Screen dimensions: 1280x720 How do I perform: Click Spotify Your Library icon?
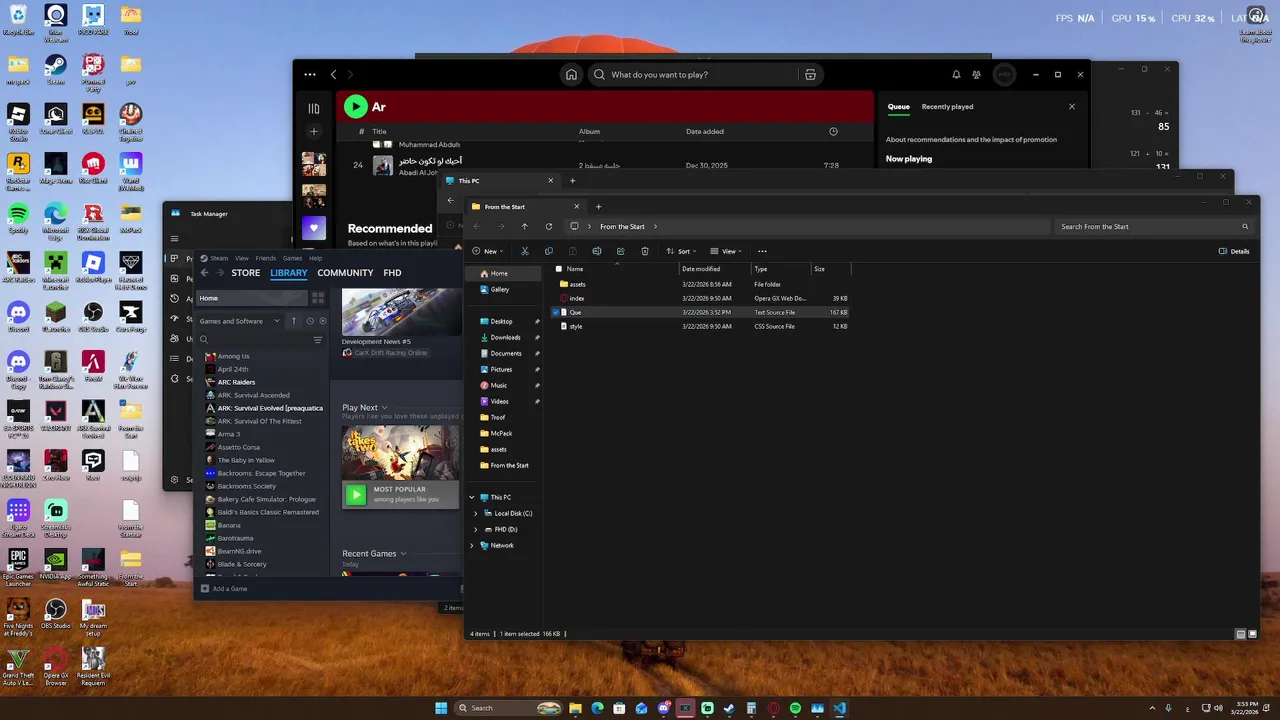pos(314,108)
